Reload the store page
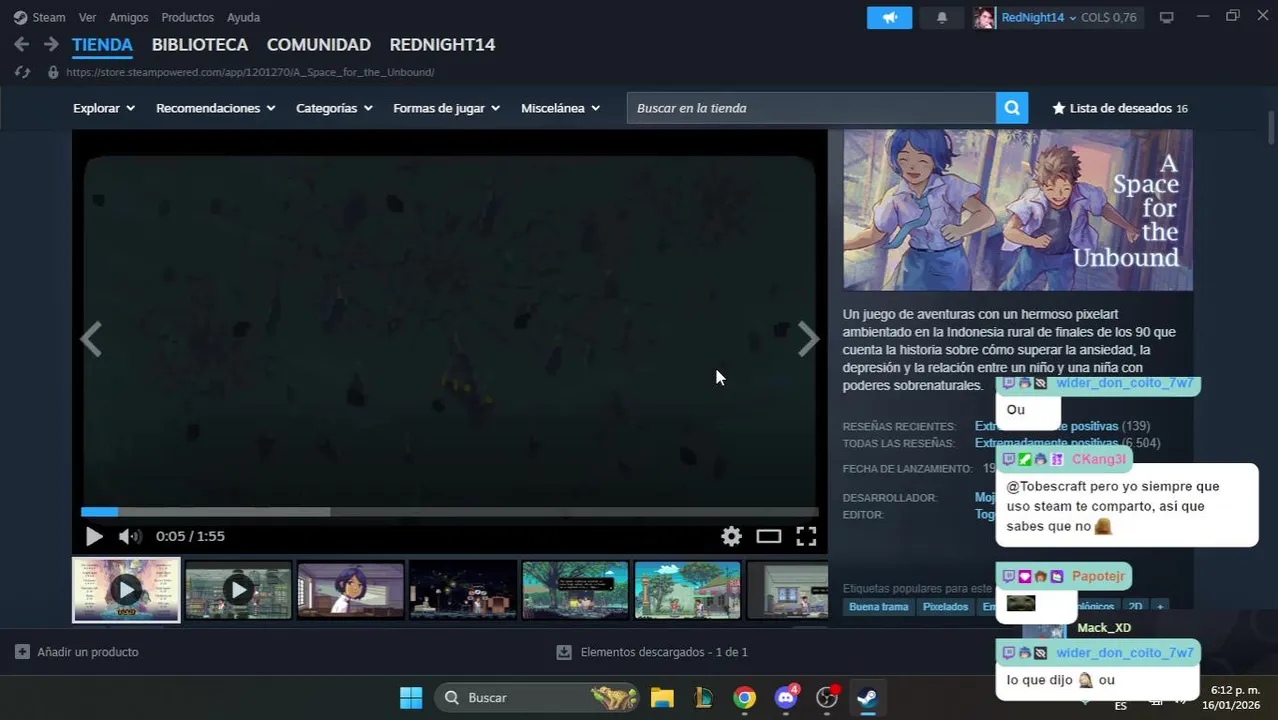Image resolution: width=1278 pixels, height=720 pixels. pos(22,72)
